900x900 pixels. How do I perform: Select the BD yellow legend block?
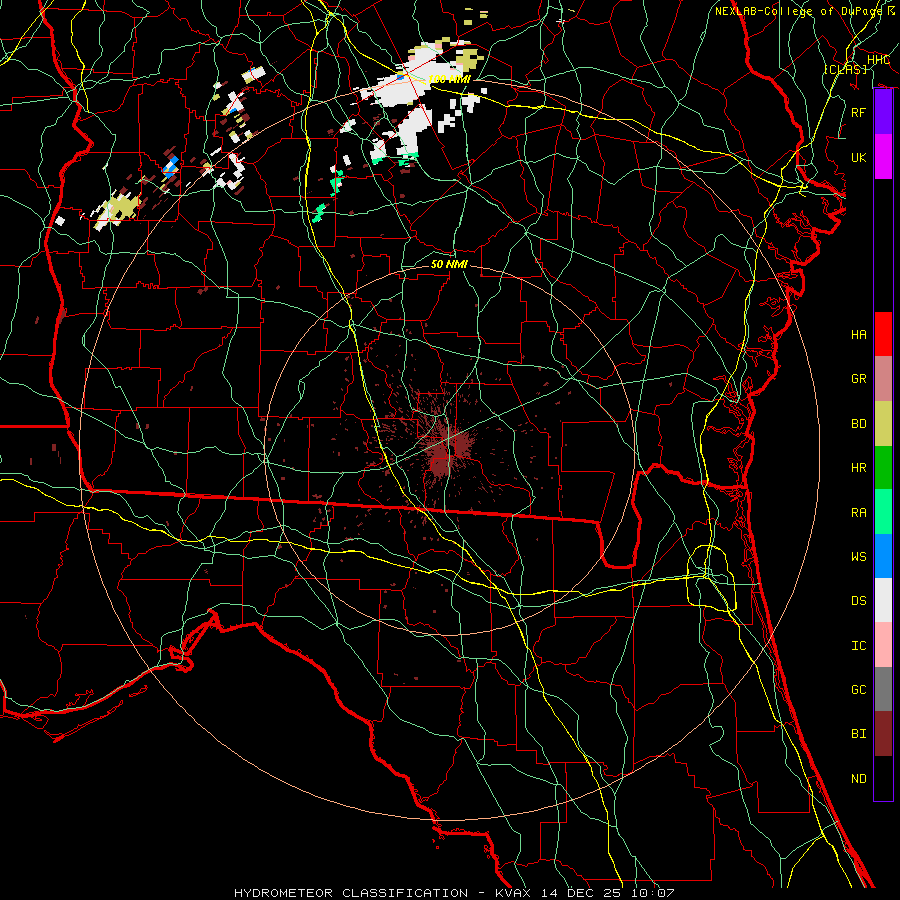883,423
